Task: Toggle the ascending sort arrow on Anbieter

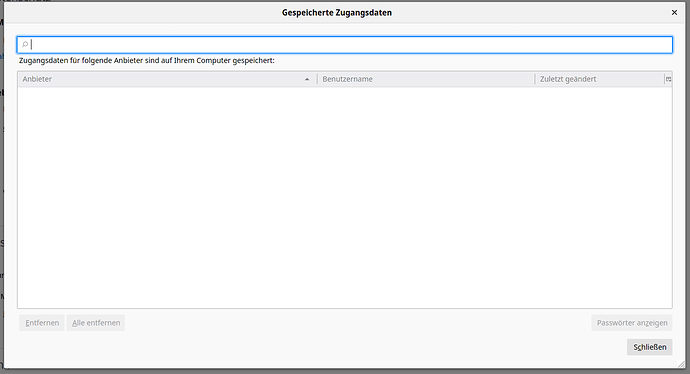Action: click(x=307, y=80)
